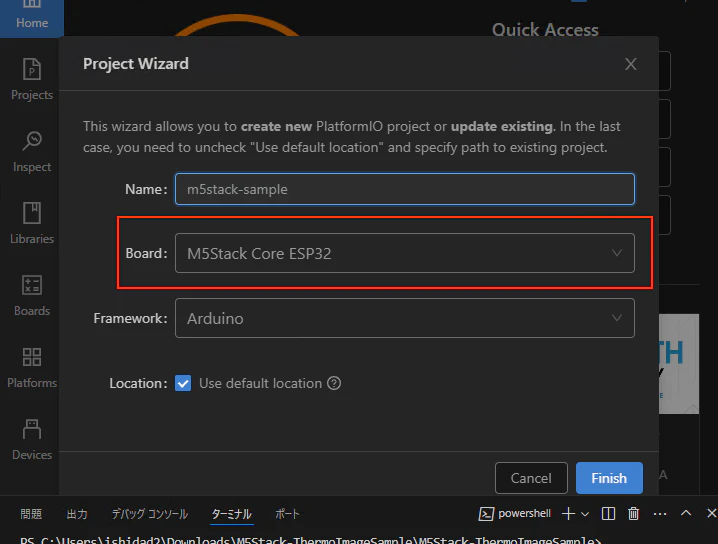The image size is (718, 544).
Task: Click the project Name input field
Action: pyautogui.click(x=405, y=189)
